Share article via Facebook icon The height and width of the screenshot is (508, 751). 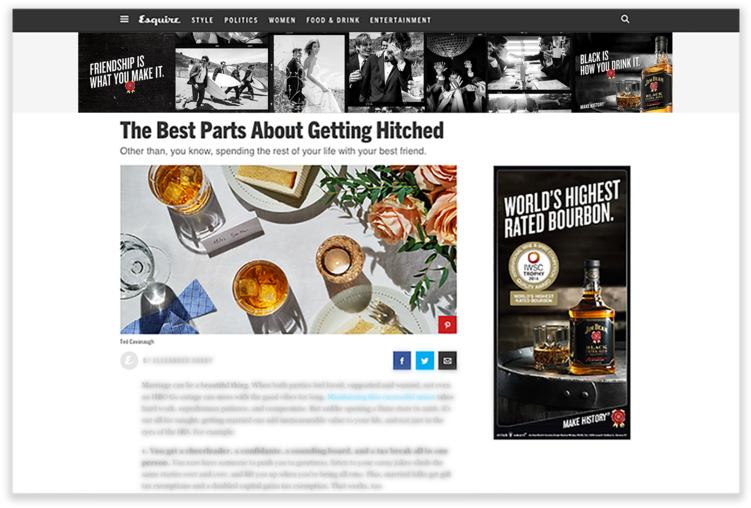tap(402, 361)
